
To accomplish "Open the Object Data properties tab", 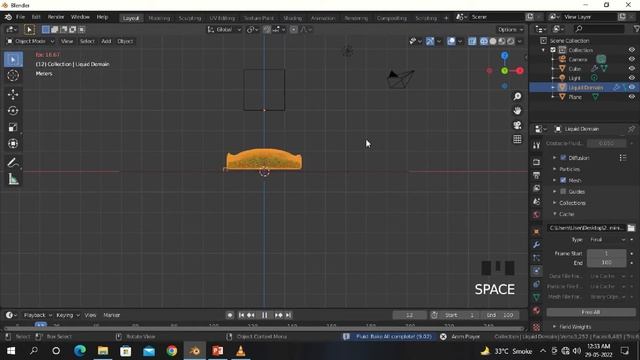I will click(536, 297).
